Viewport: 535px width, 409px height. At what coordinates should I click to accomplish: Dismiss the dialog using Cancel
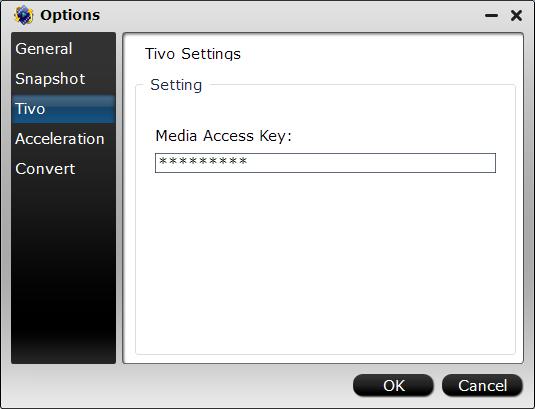(x=482, y=385)
